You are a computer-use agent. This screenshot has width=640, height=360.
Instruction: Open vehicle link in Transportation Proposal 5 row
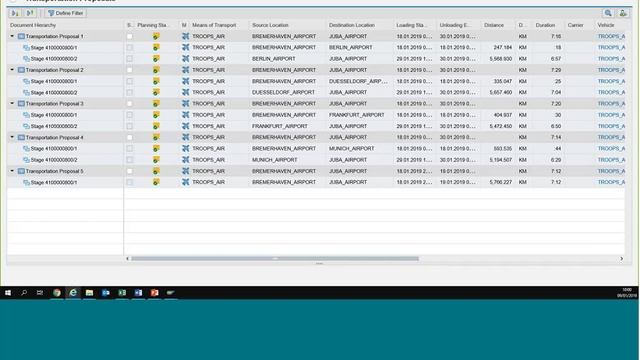click(611, 171)
